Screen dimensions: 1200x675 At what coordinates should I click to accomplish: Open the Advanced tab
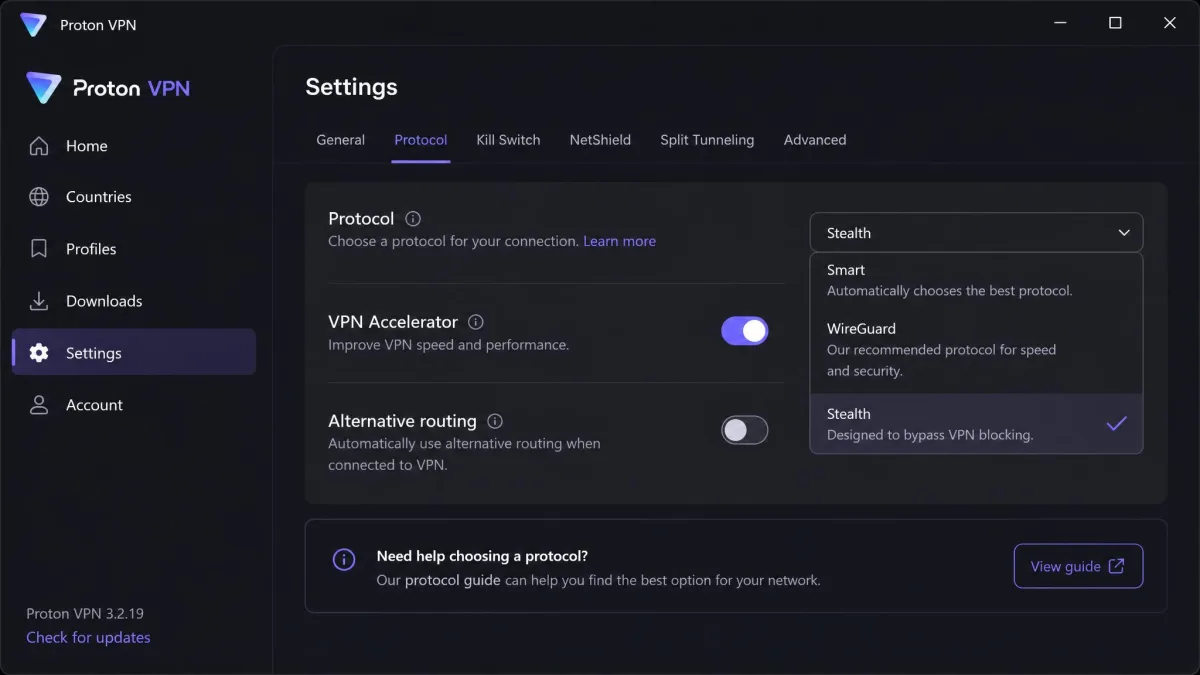815,140
